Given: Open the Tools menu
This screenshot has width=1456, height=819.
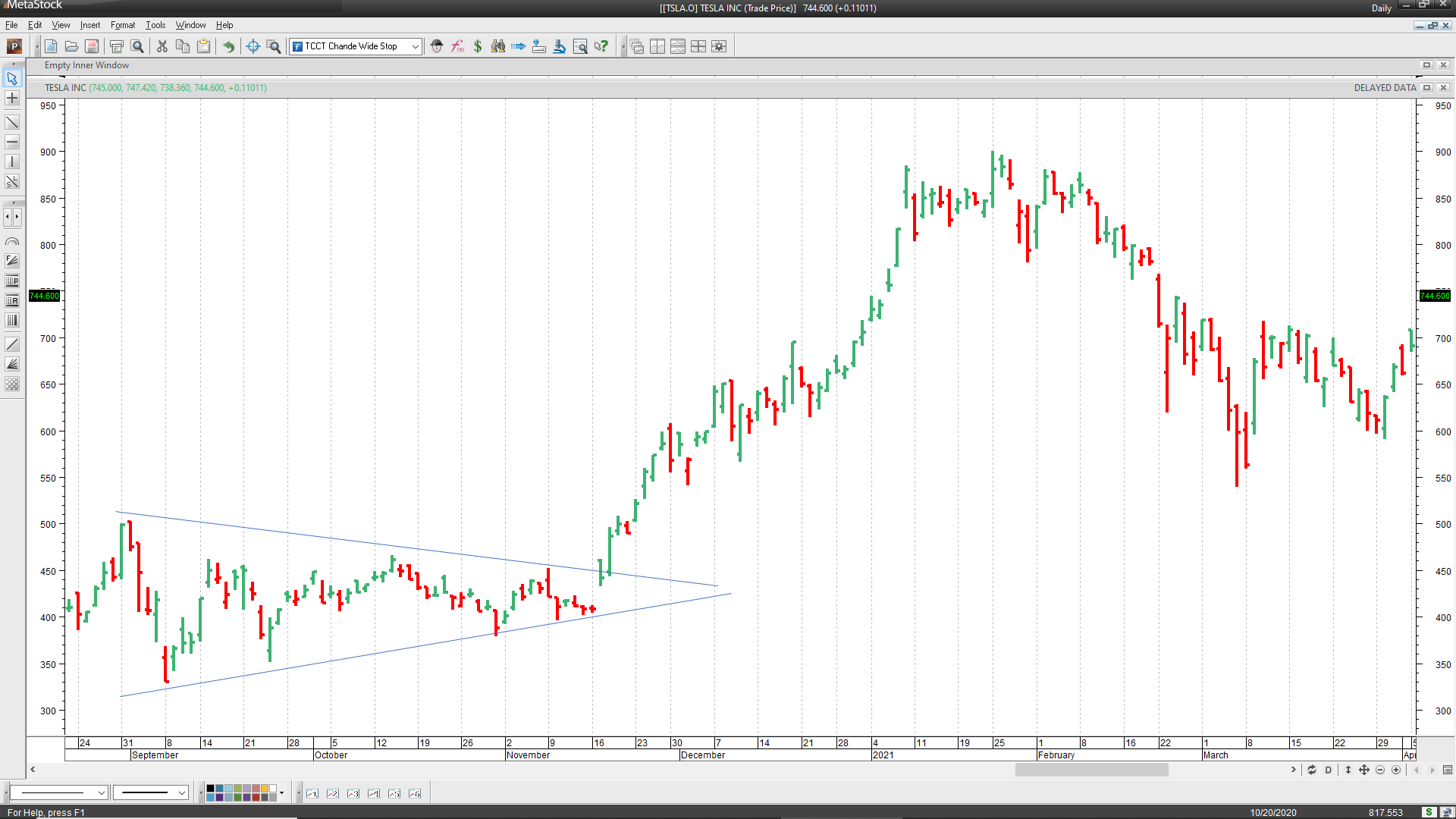Looking at the screenshot, I should tap(155, 25).
